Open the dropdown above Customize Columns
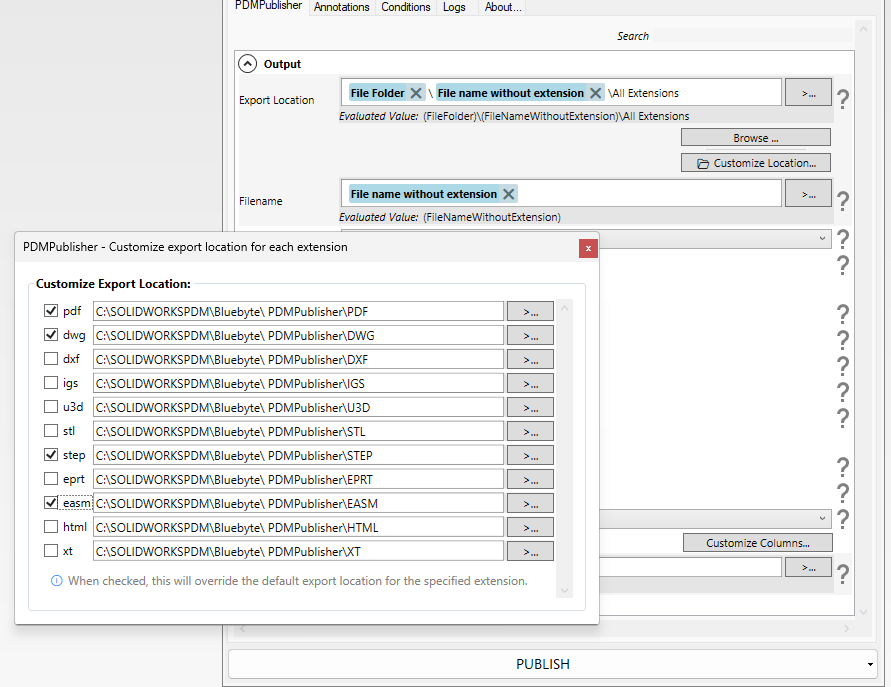 [822, 518]
